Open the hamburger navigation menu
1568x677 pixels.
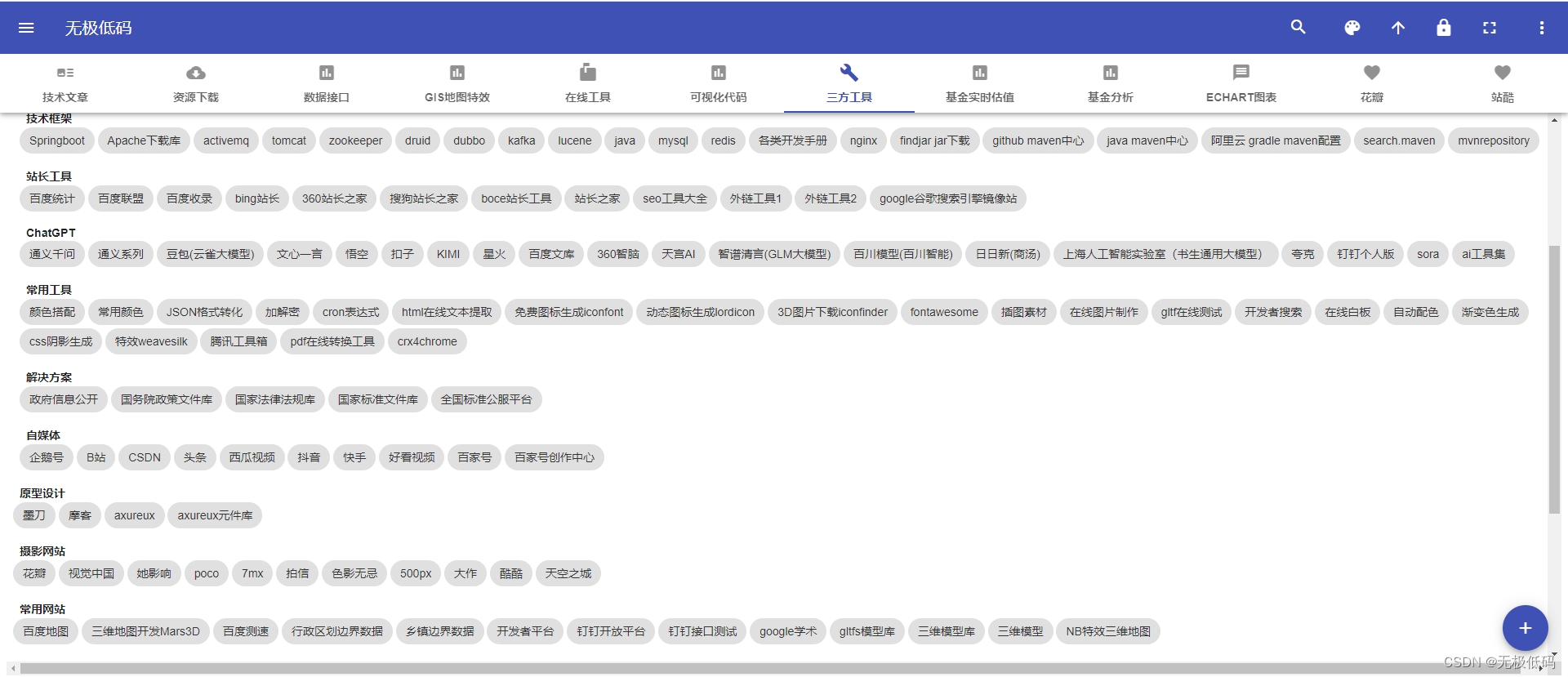click(x=26, y=28)
